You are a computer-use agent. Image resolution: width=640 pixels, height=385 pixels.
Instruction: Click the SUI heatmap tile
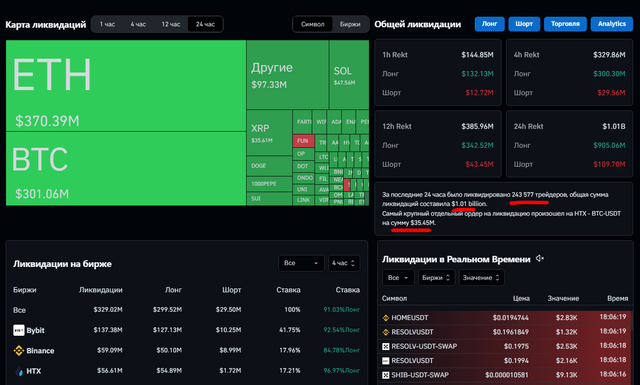269,199
